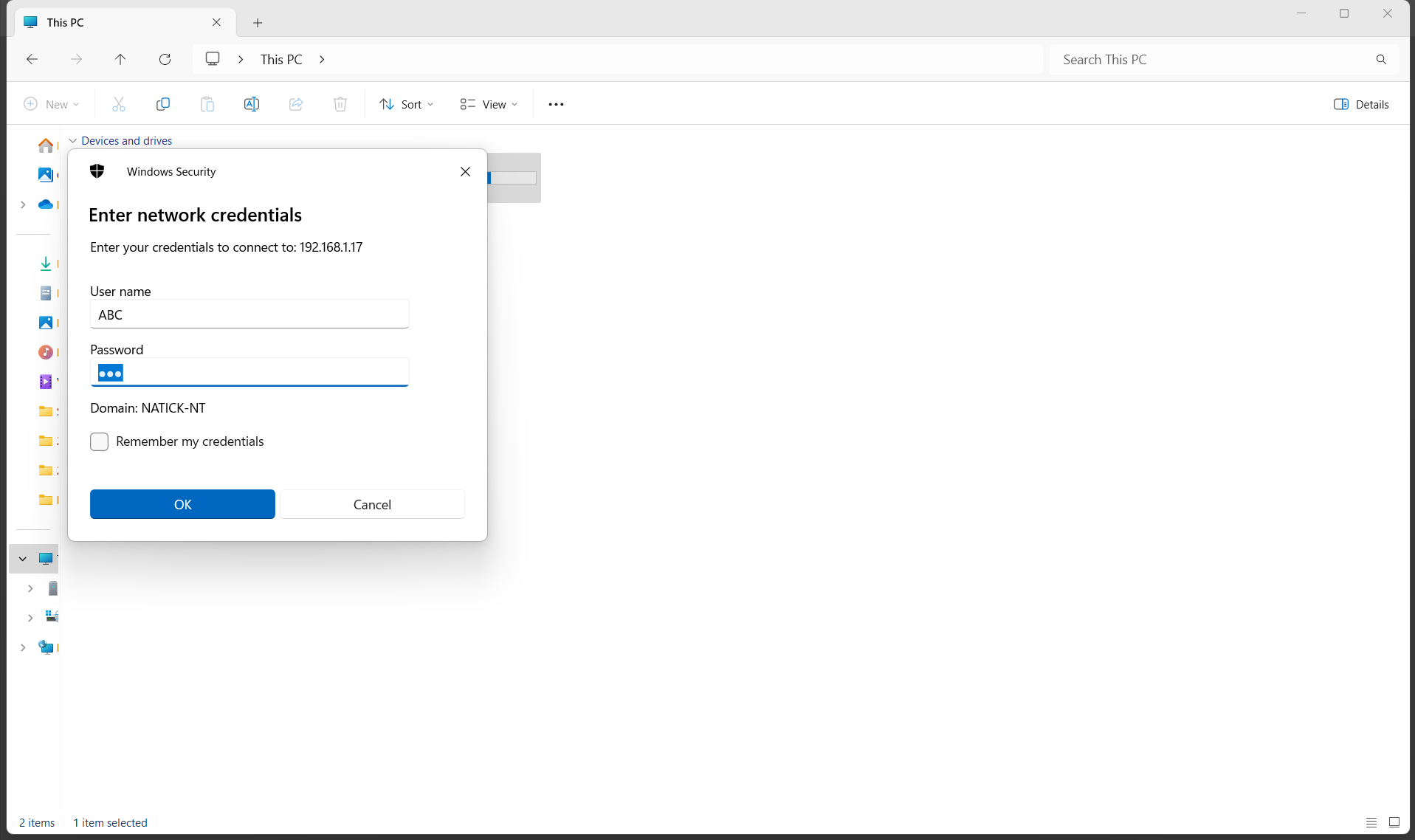Click the Refresh icon in navigation bar
Viewport: 1415px width, 840px height.
click(x=165, y=59)
